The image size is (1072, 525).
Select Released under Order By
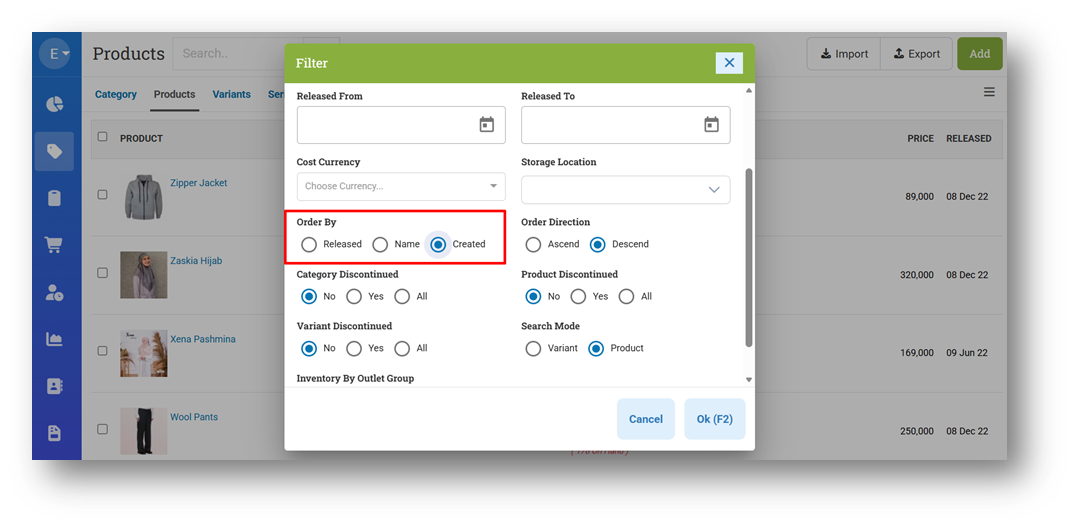[x=309, y=244]
